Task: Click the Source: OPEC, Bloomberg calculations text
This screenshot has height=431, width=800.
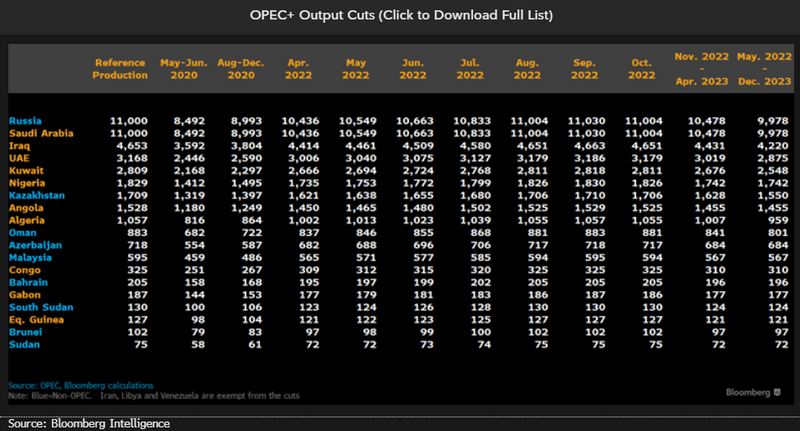Action: click(x=80, y=384)
